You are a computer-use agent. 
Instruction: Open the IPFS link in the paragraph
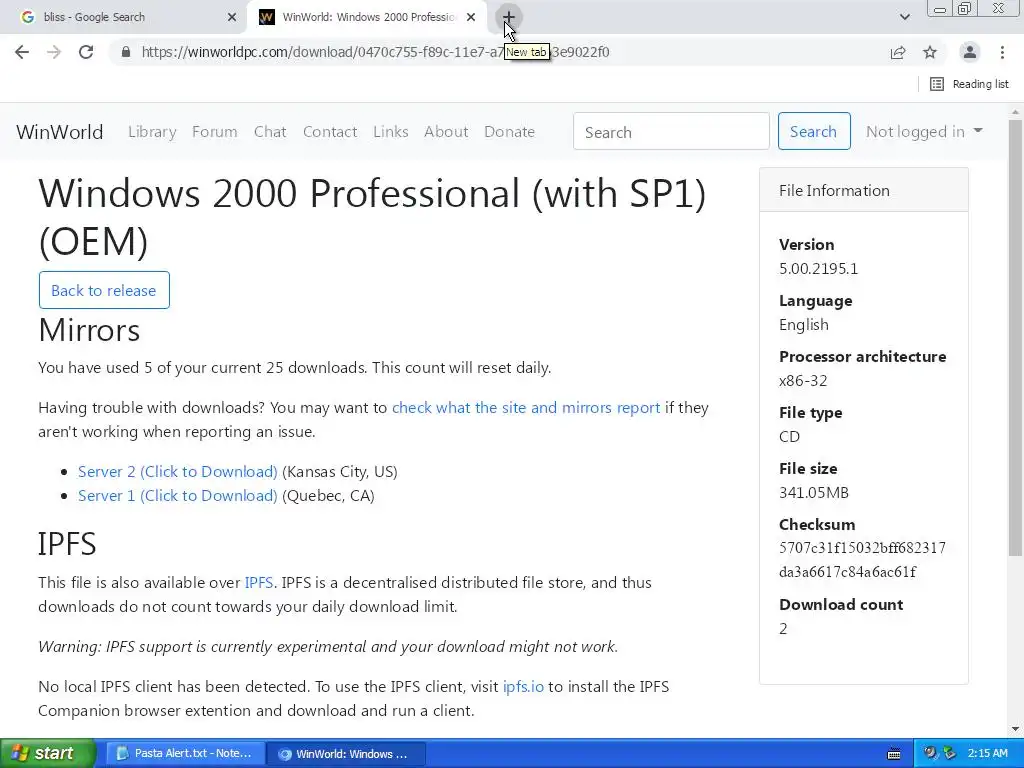click(259, 583)
